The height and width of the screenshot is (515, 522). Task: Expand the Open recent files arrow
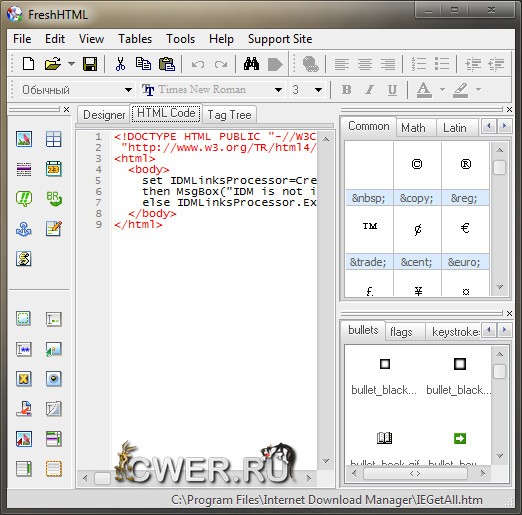71,63
